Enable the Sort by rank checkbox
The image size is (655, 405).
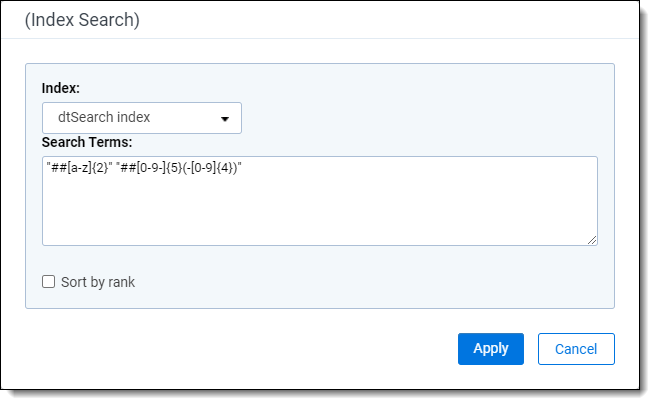(x=48, y=282)
